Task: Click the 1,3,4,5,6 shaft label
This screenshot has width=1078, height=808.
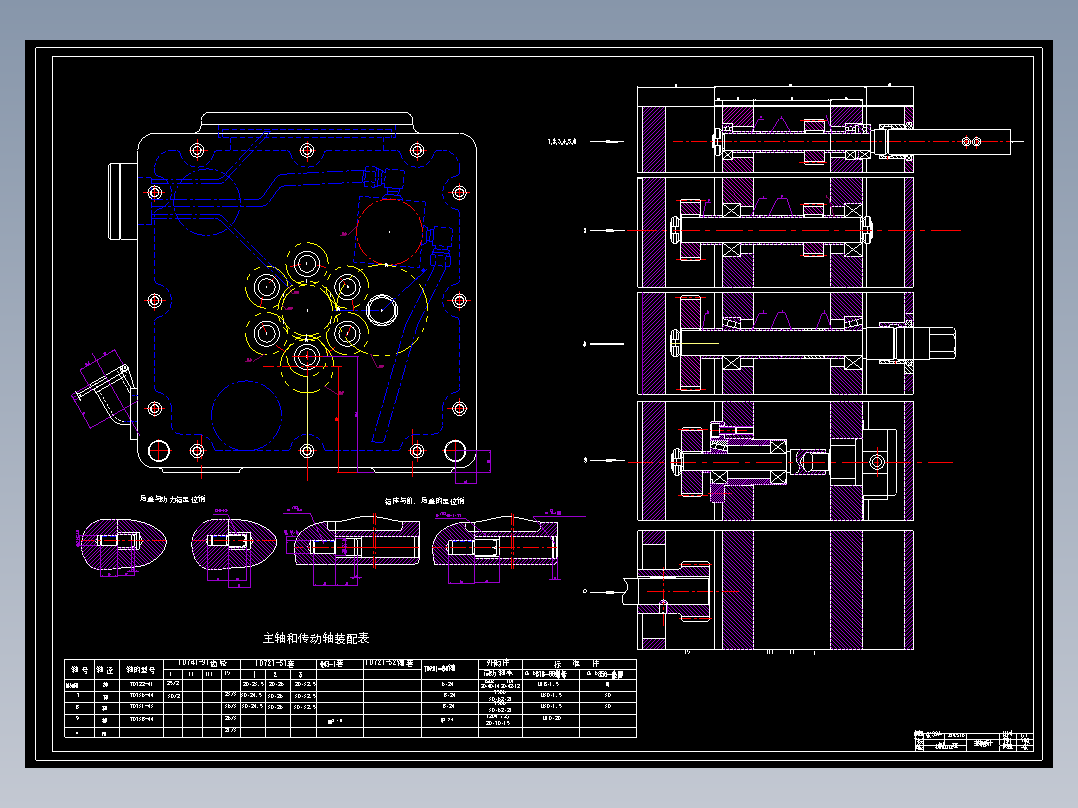Action: click(x=562, y=142)
